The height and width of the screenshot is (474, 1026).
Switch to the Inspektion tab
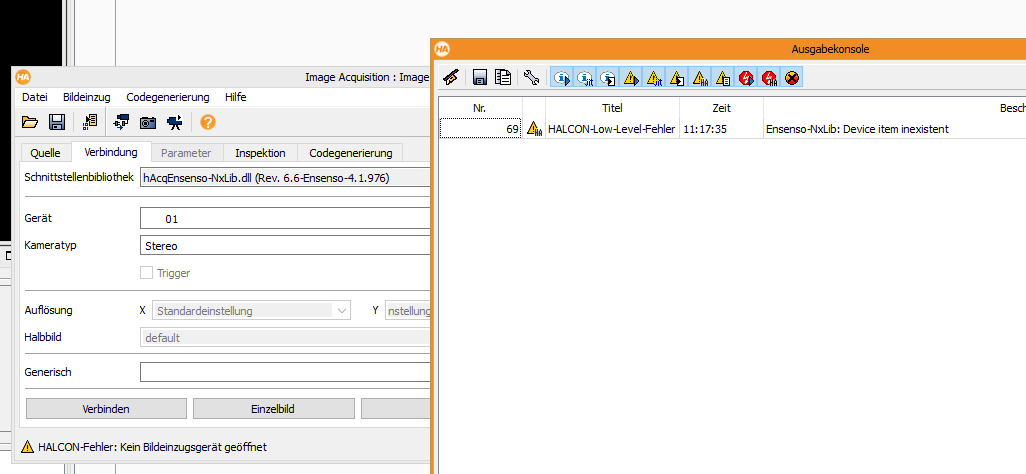pyautogui.click(x=260, y=153)
